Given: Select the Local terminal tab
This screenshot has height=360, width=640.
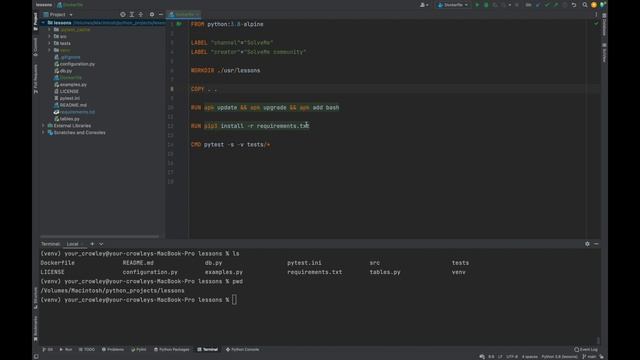Looking at the screenshot, I should pos(72,244).
